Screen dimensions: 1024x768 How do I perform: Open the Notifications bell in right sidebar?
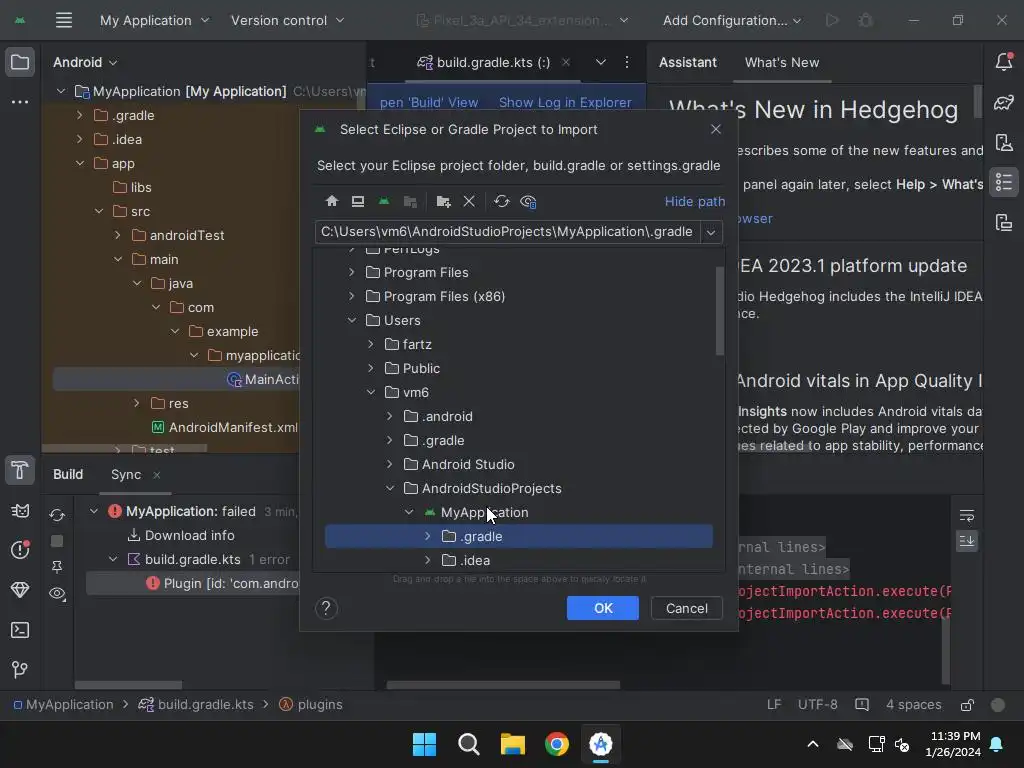pos(1004,62)
